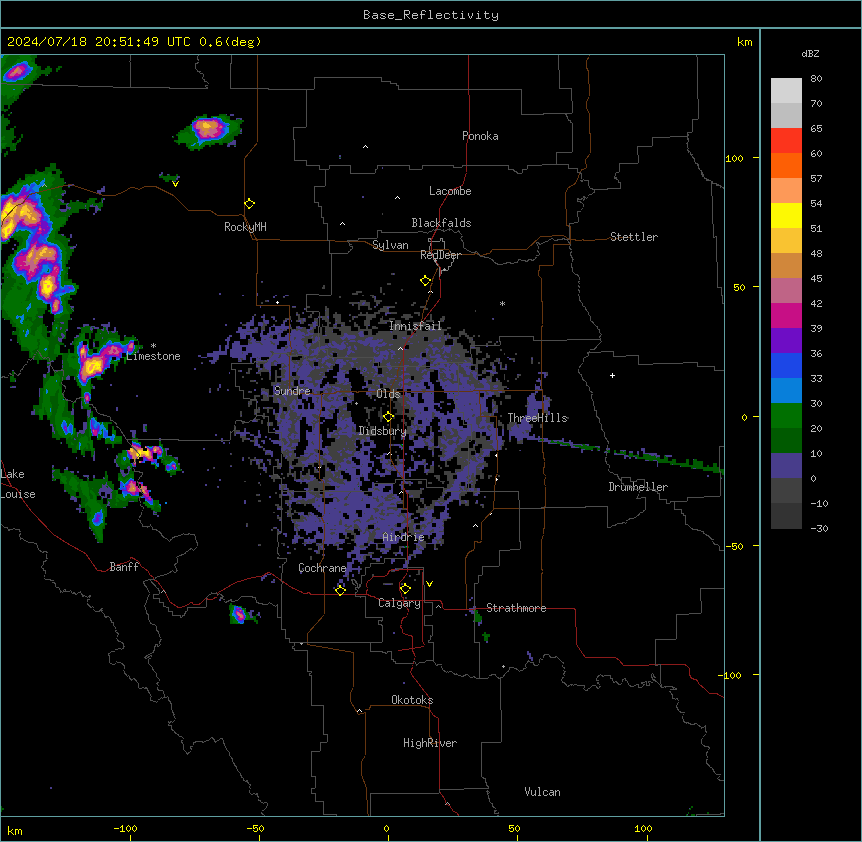The height and width of the screenshot is (842, 862).
Task: Click the magenta 42 dBZ color swatch
Action: click(x=786, y=315)
